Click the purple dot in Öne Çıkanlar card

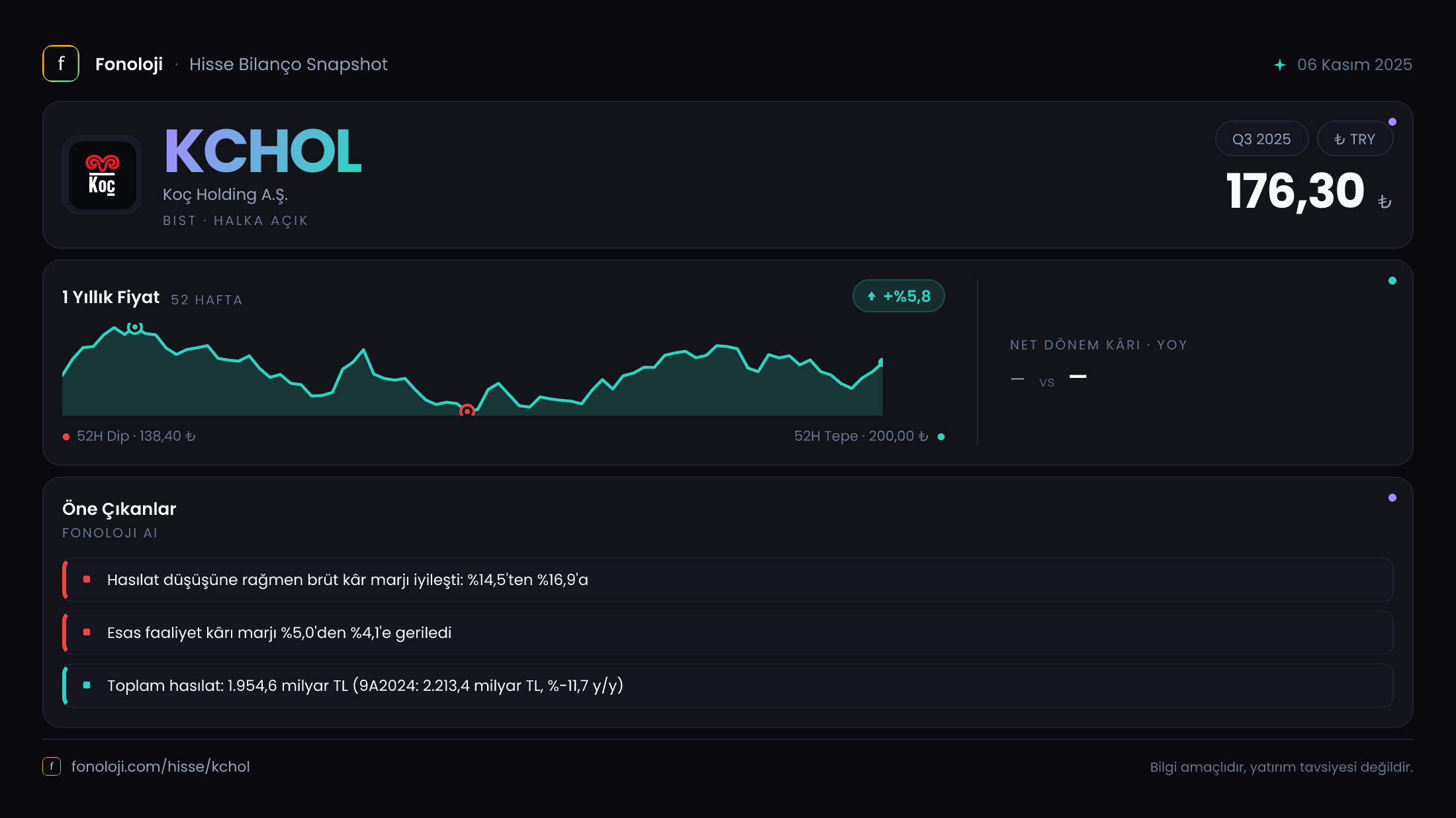point(1392,498)
